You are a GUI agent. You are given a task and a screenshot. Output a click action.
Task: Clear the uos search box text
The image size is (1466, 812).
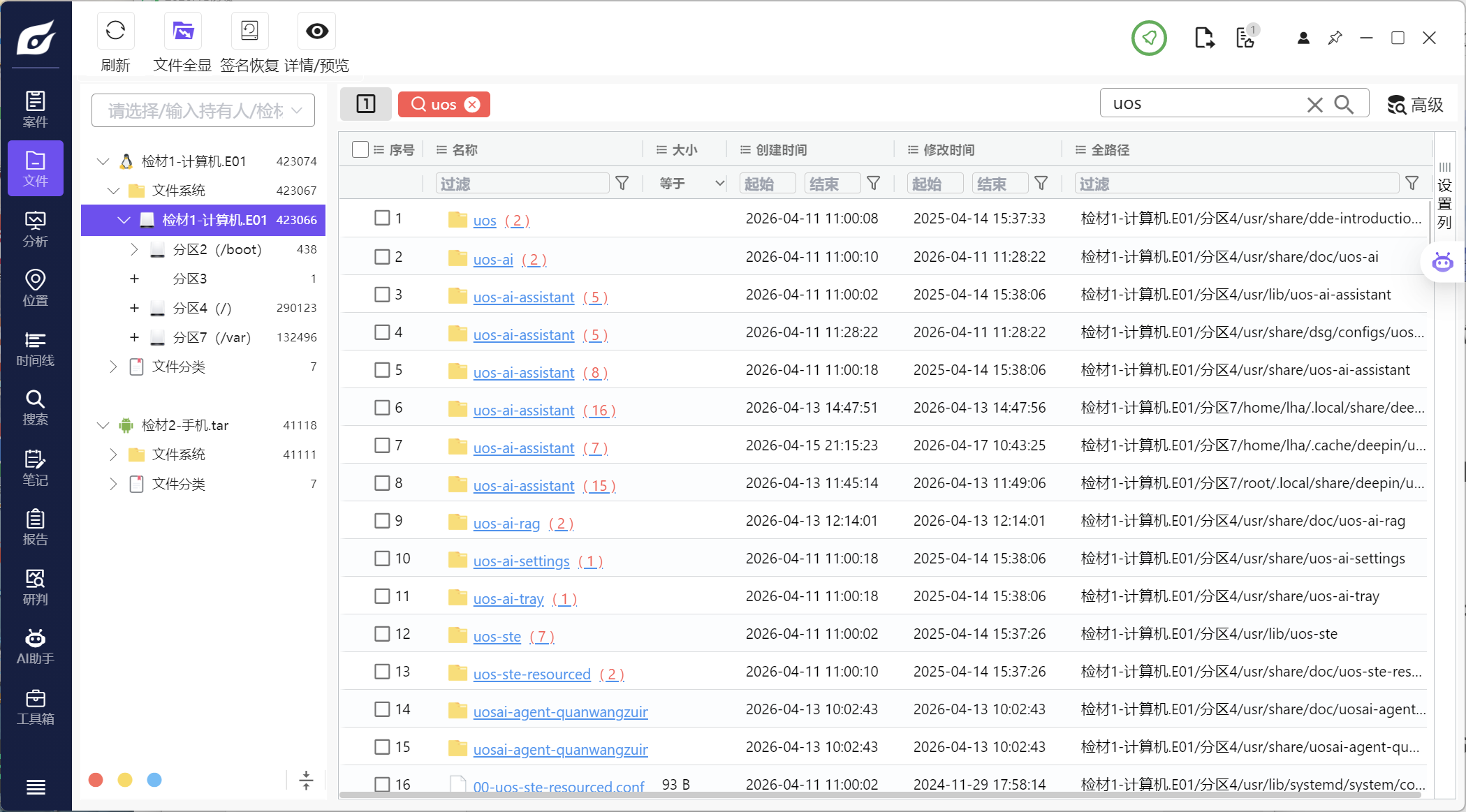[1314, 105]
